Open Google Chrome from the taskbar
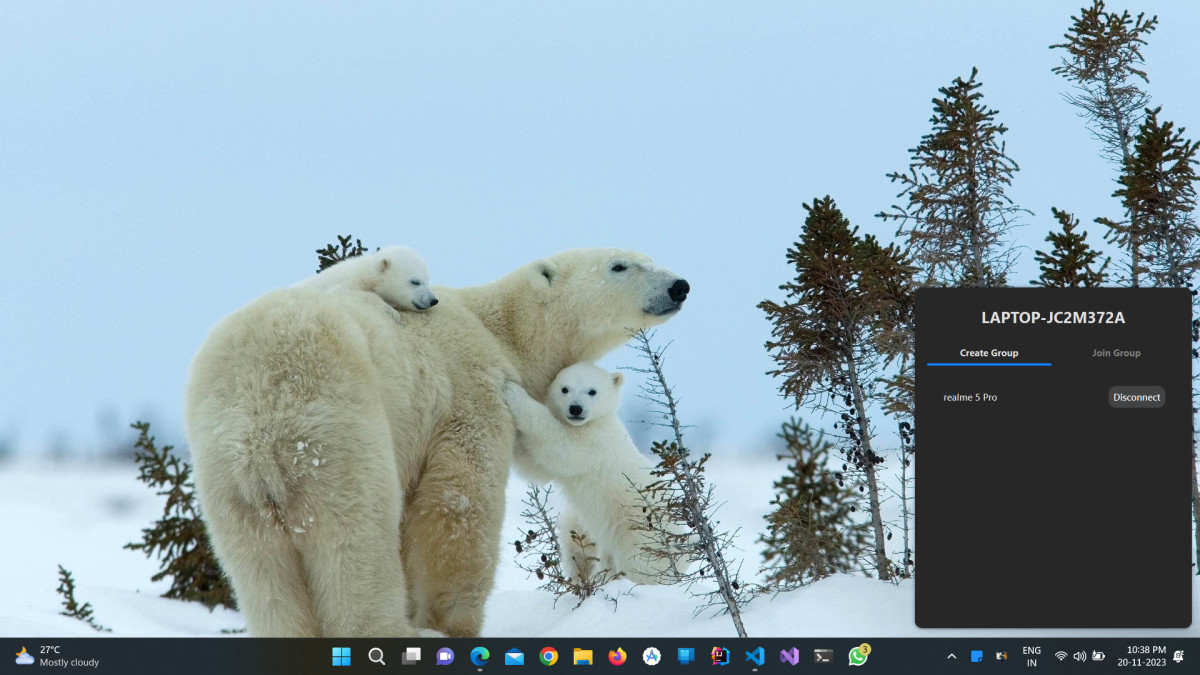 pyautogui.click(x=548, y=656)
